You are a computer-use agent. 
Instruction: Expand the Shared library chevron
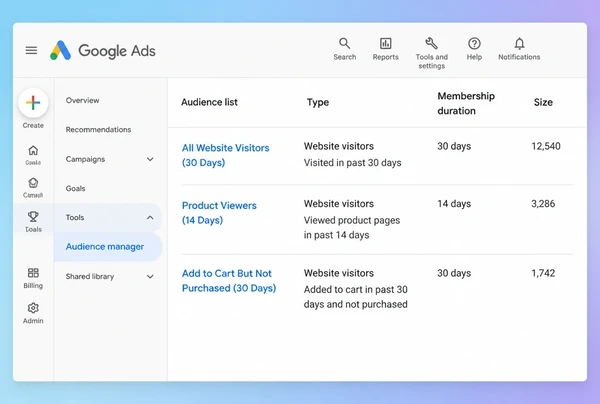[150, 277]
